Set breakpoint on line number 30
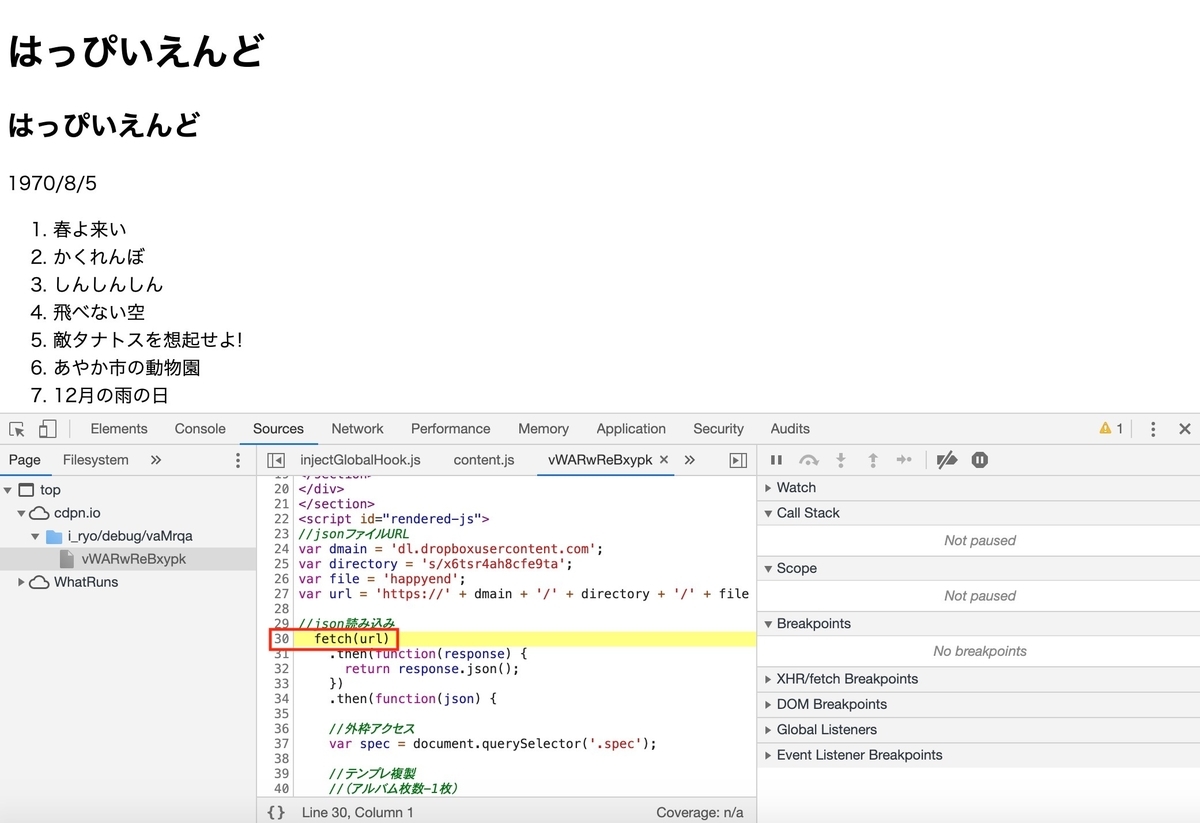The height and width of the screenshot is (823, 1200). [x=281, y=639]
